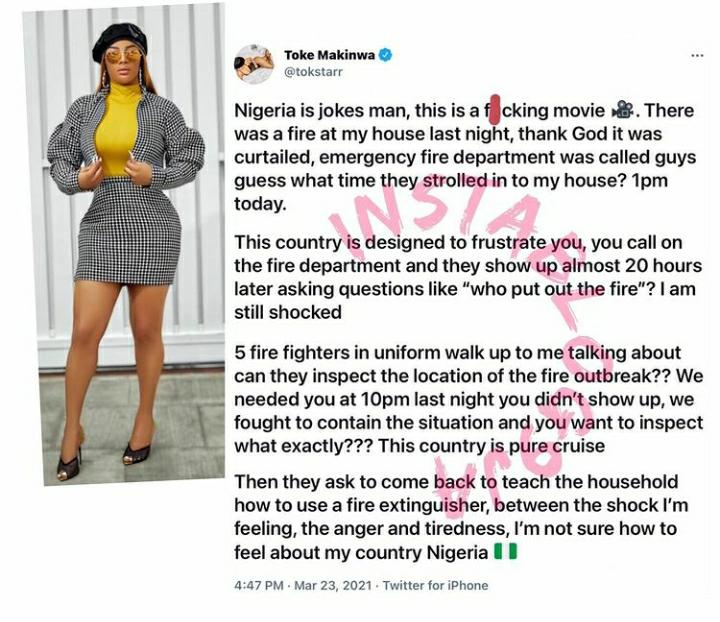The image size is (720, 622).
Task: Open the full-length photo of the woman
Action: [x=124, y=244]
